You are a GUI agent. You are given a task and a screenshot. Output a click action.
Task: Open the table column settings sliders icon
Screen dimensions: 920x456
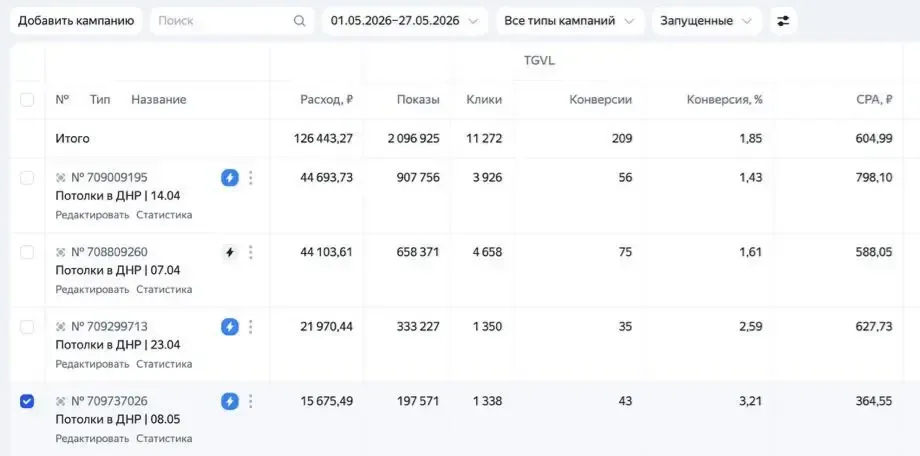click(x=783, y=21)
